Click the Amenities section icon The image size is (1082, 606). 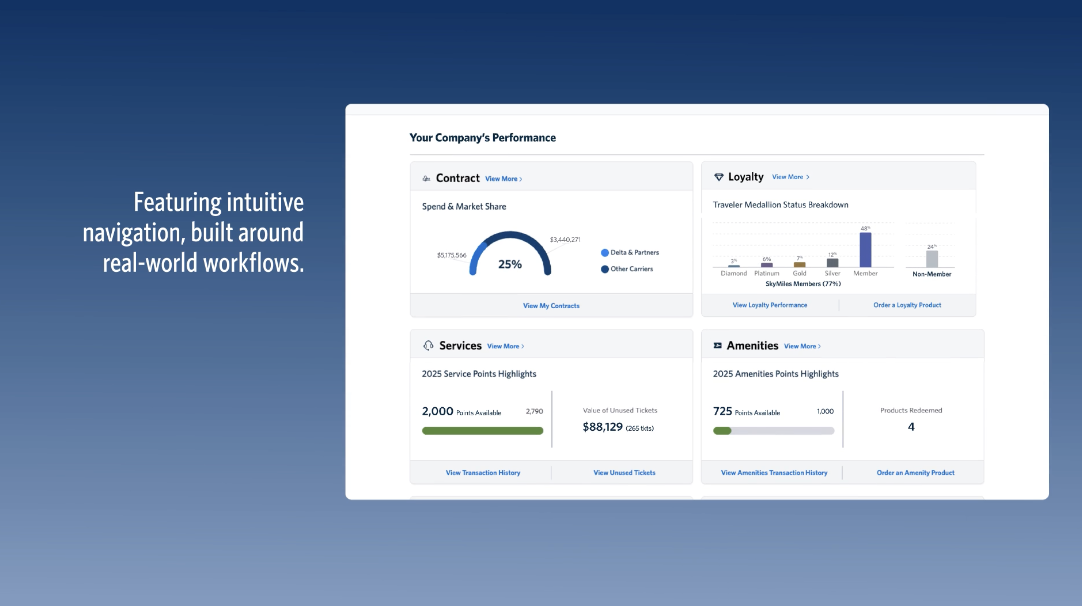coord(717,346)
